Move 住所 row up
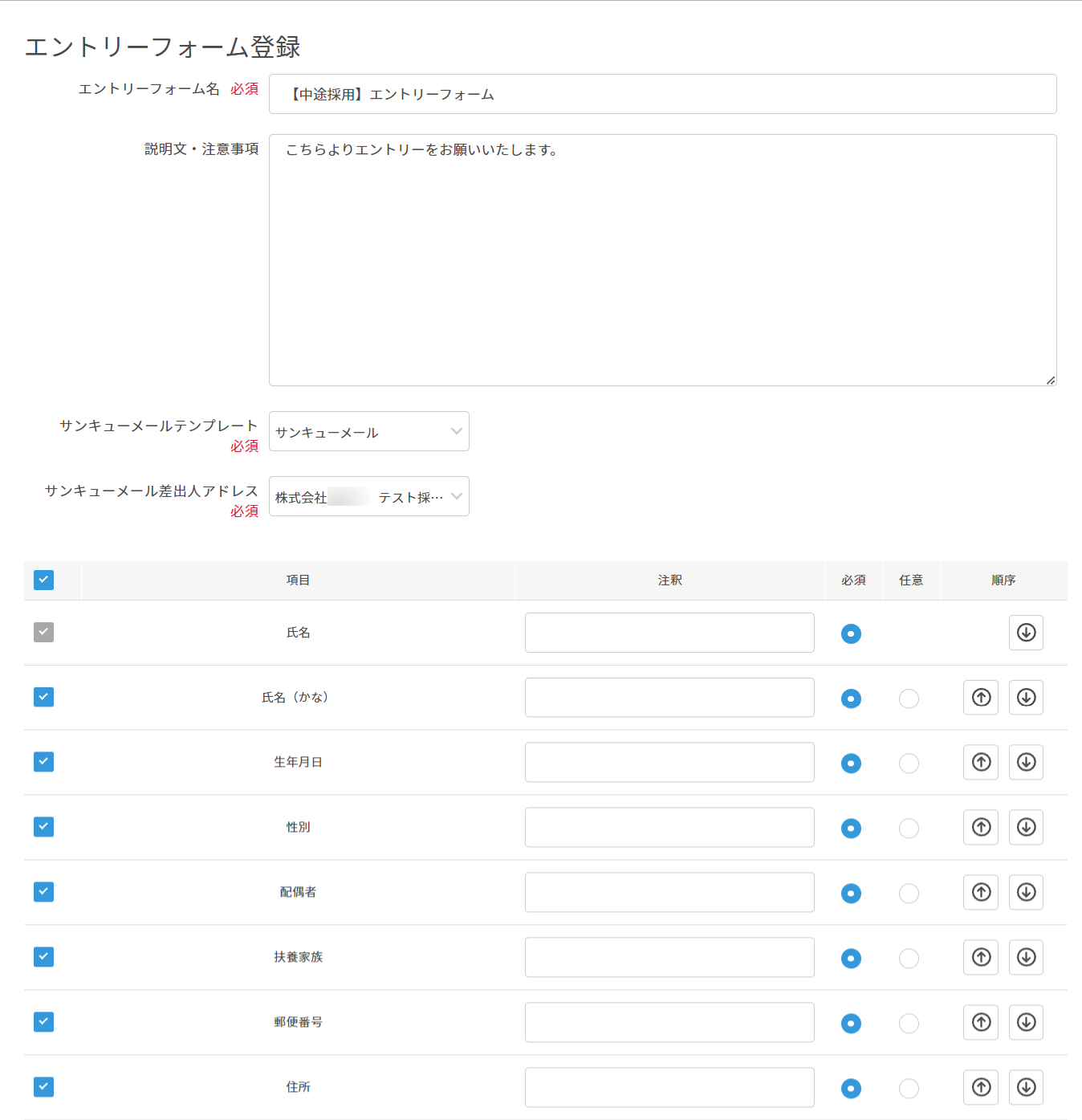The image size is (1082, 1120). (x=981, y=1087)
